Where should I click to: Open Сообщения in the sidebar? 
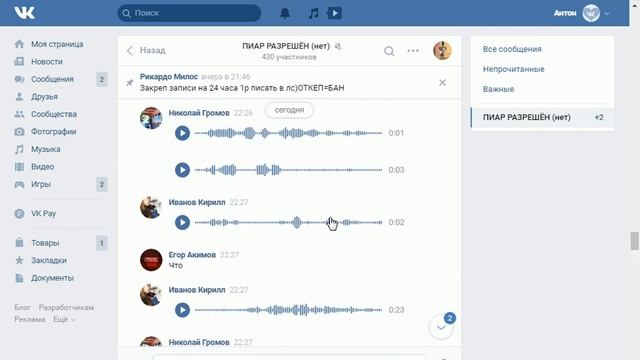pyautogui.click(x=52, y=79)
